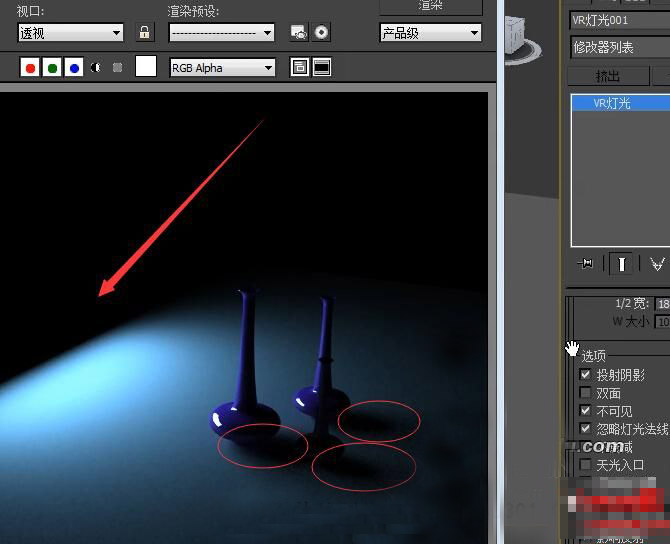Click the lock viewport padlock icon
670x544 pixels.
(x=144, y=32)
